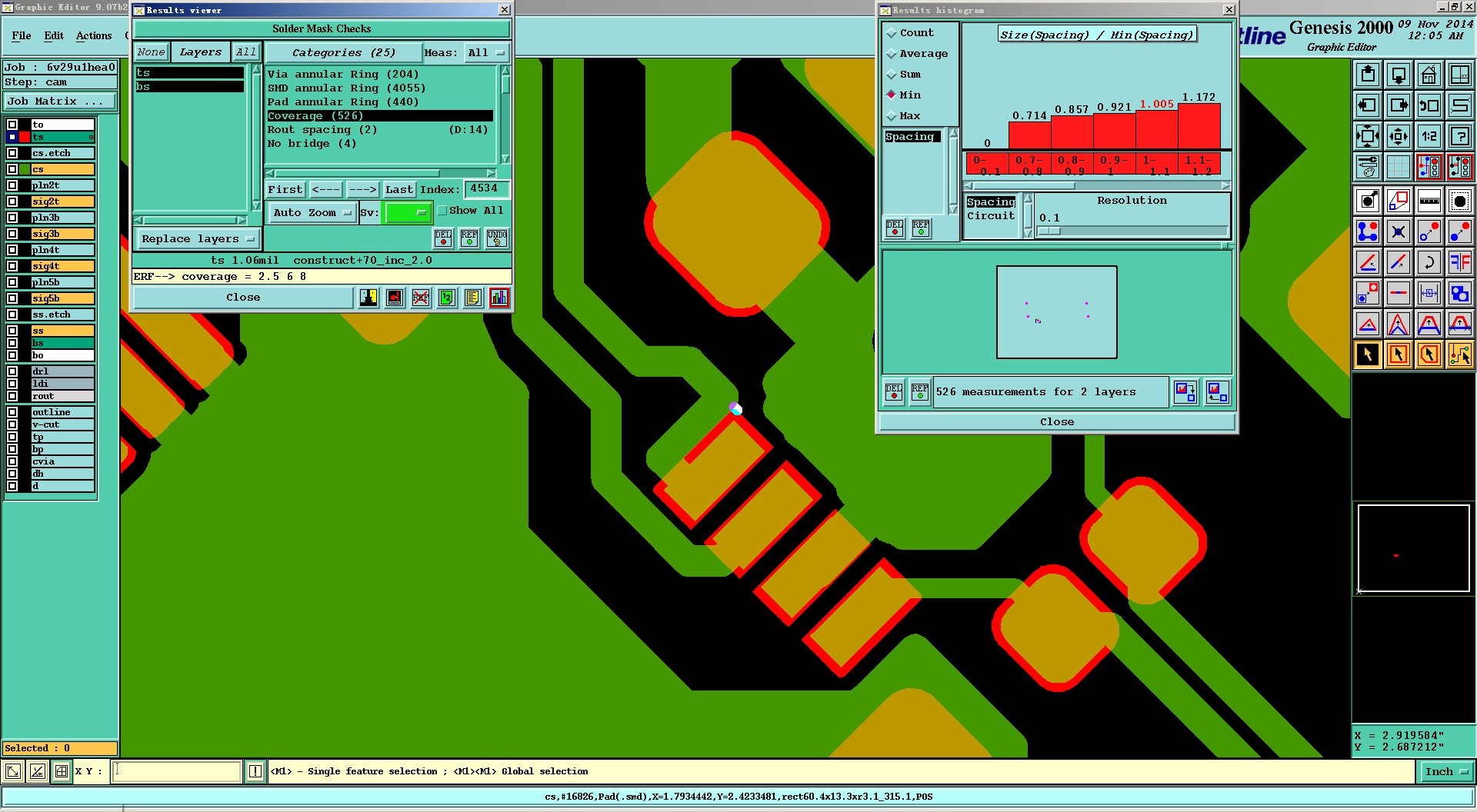This screenshot has height=812, width=1477.
Task: Click the zoom-in pan up icon
Action: pyautogui.click(x=1367, y=75)
